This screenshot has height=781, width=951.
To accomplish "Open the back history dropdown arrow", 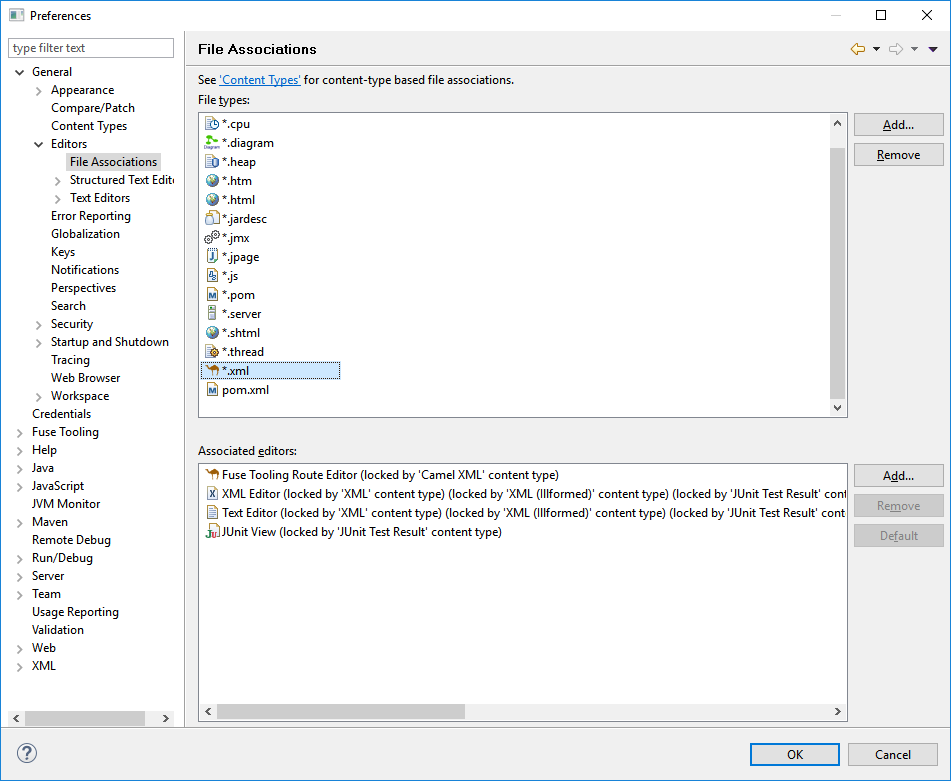I will 876,49.
